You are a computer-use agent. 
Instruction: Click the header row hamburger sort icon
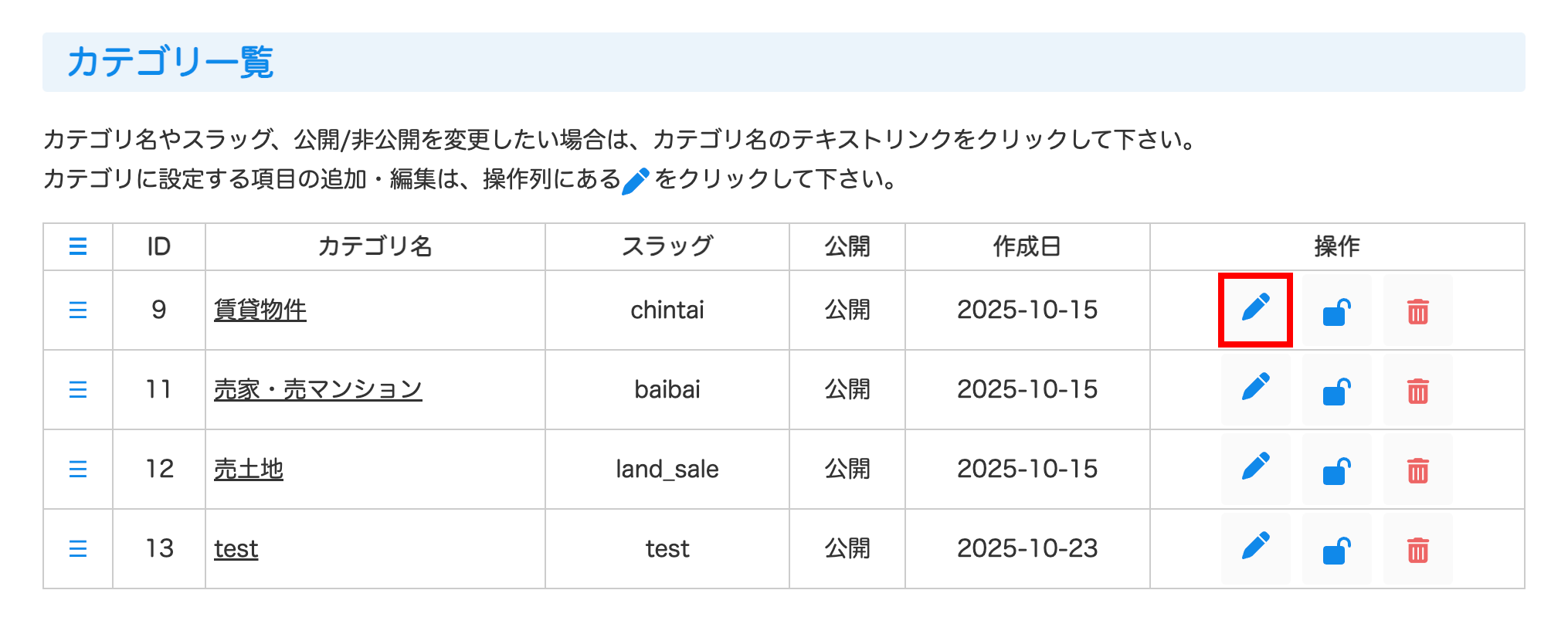click(x=78, y=246)
